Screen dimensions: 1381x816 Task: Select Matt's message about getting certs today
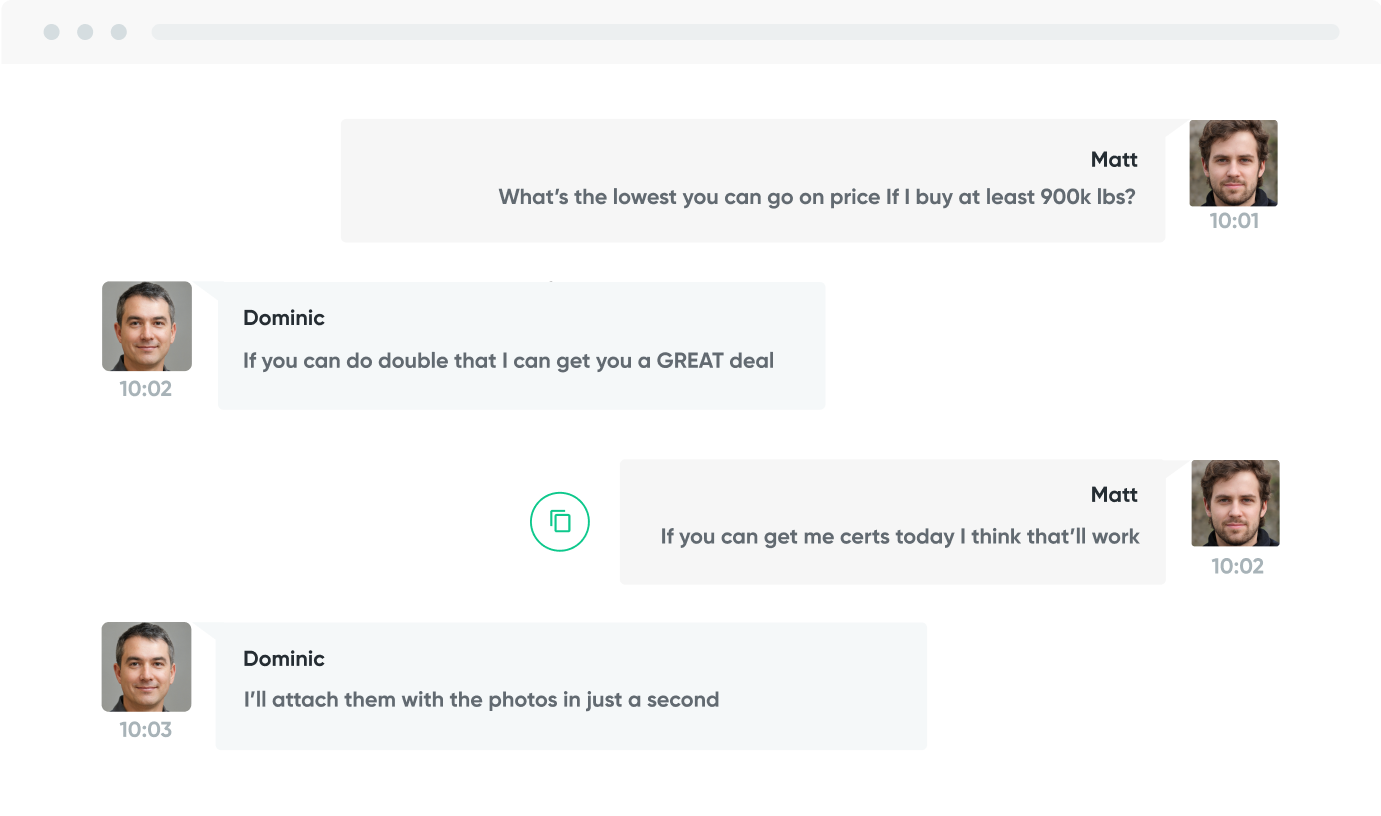click(x=900, y=537)
